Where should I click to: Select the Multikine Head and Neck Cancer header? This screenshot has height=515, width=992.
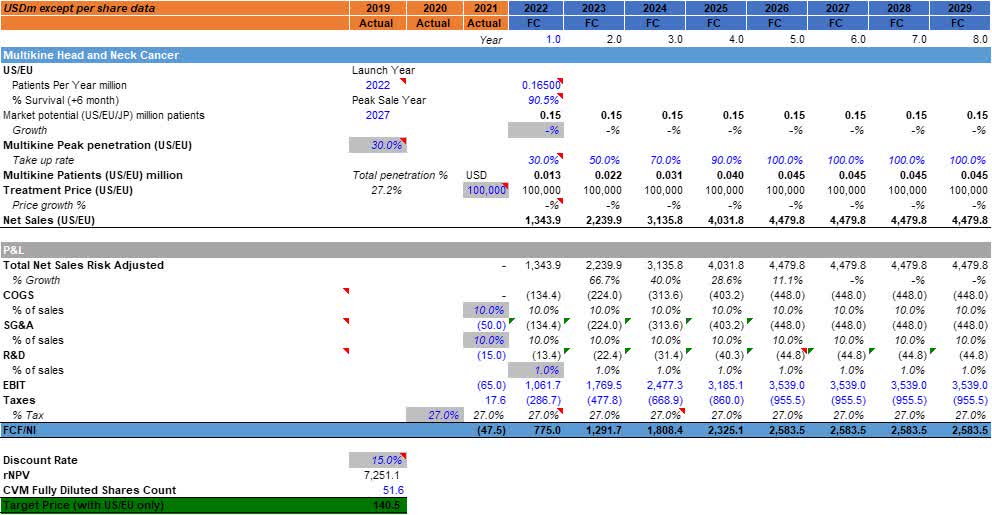pos(495,55)
